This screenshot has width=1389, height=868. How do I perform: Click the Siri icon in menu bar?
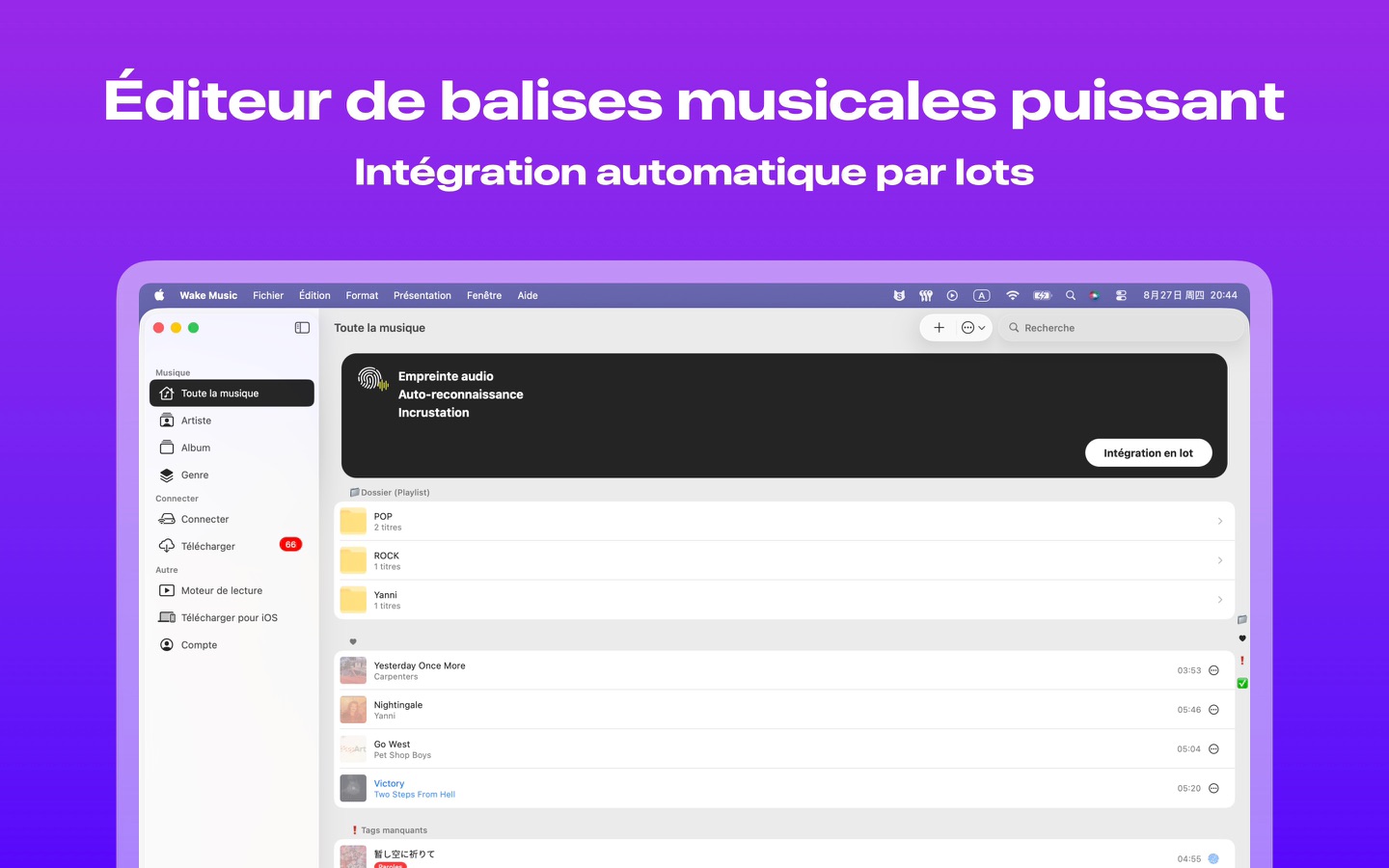tap(1094, 296)
